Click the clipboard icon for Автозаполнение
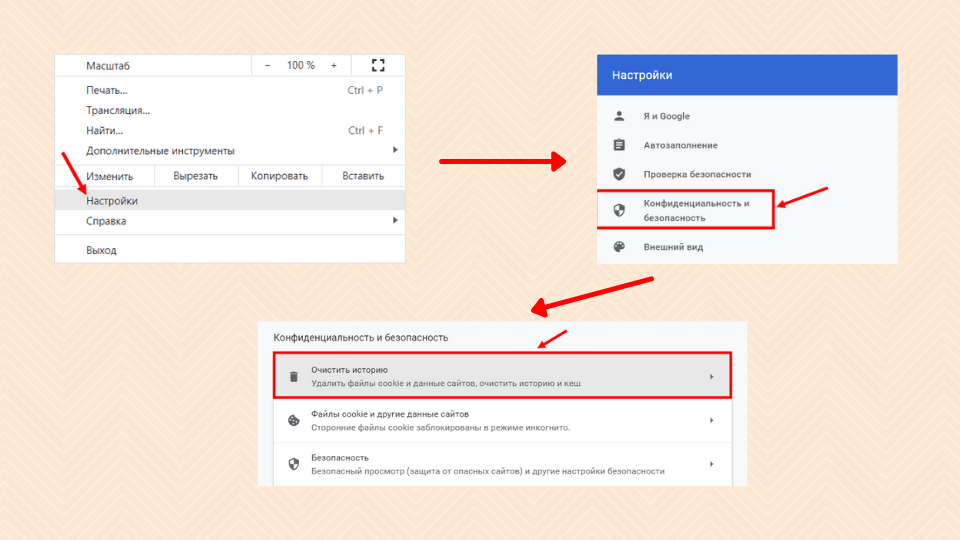This screenshot has height=540, width=960. click(619, 145)
